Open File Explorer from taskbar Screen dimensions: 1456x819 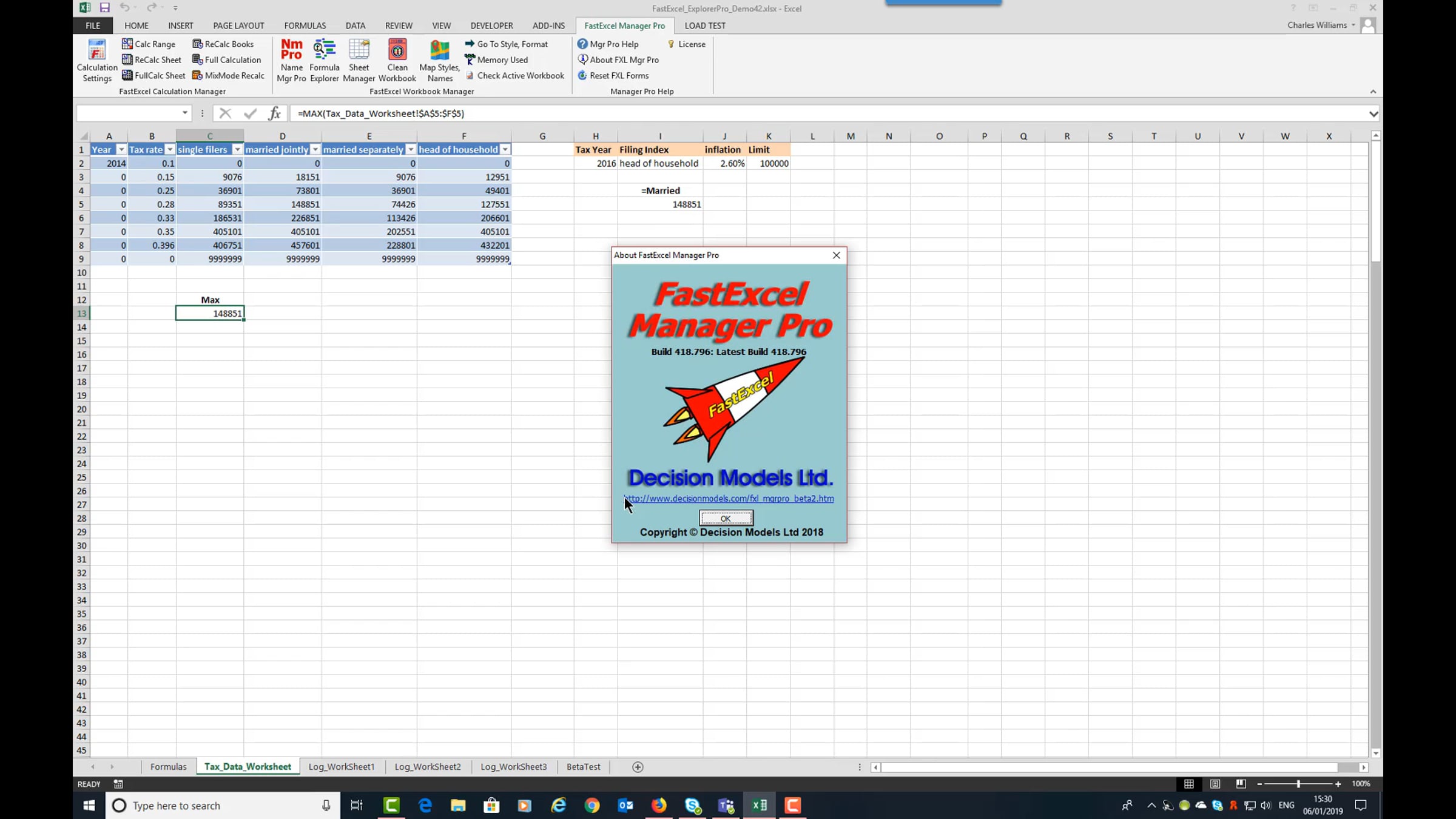[x=458, y=806]
